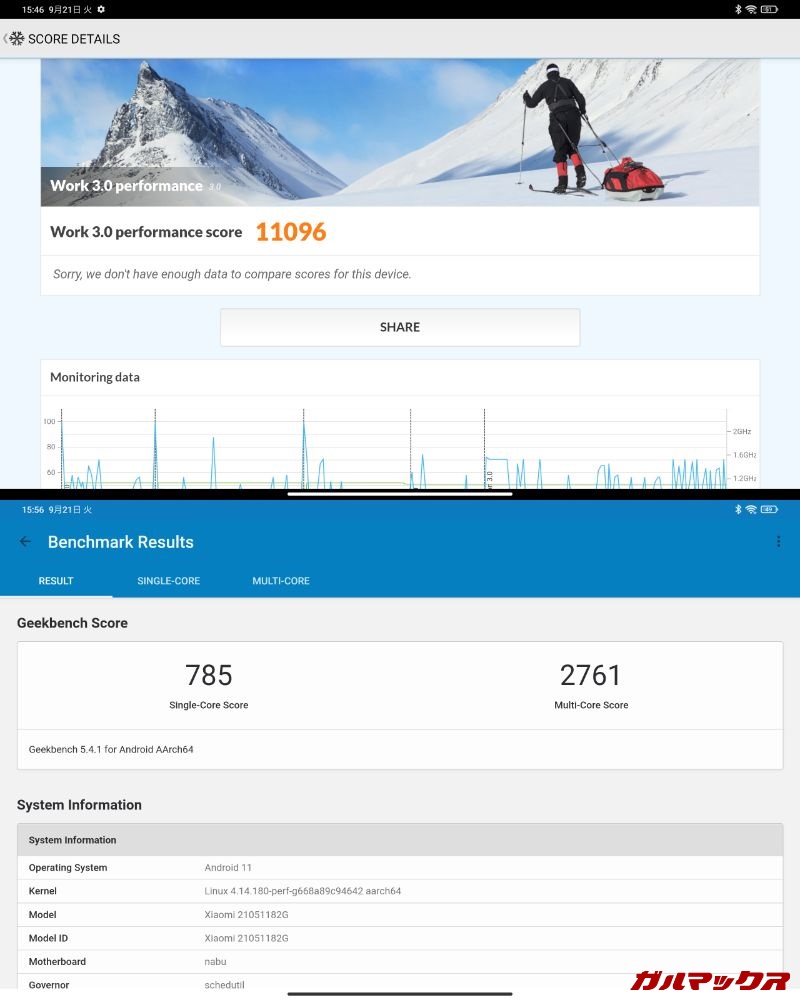The width and height of the screenshot is (800, 1000).
Task: Tap the Wi-Fi icon in the blue Geekbench status bar
Action: pos(750,509)
